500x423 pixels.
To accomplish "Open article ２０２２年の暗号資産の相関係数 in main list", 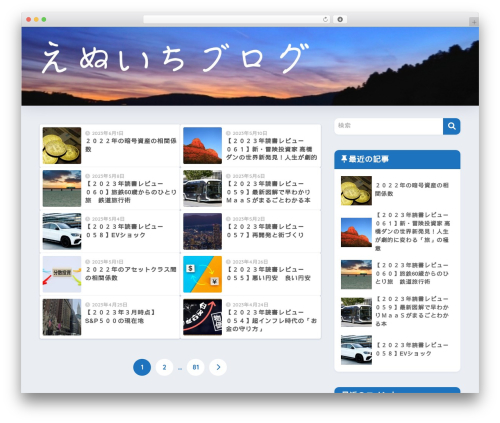I will pos(131,145).
